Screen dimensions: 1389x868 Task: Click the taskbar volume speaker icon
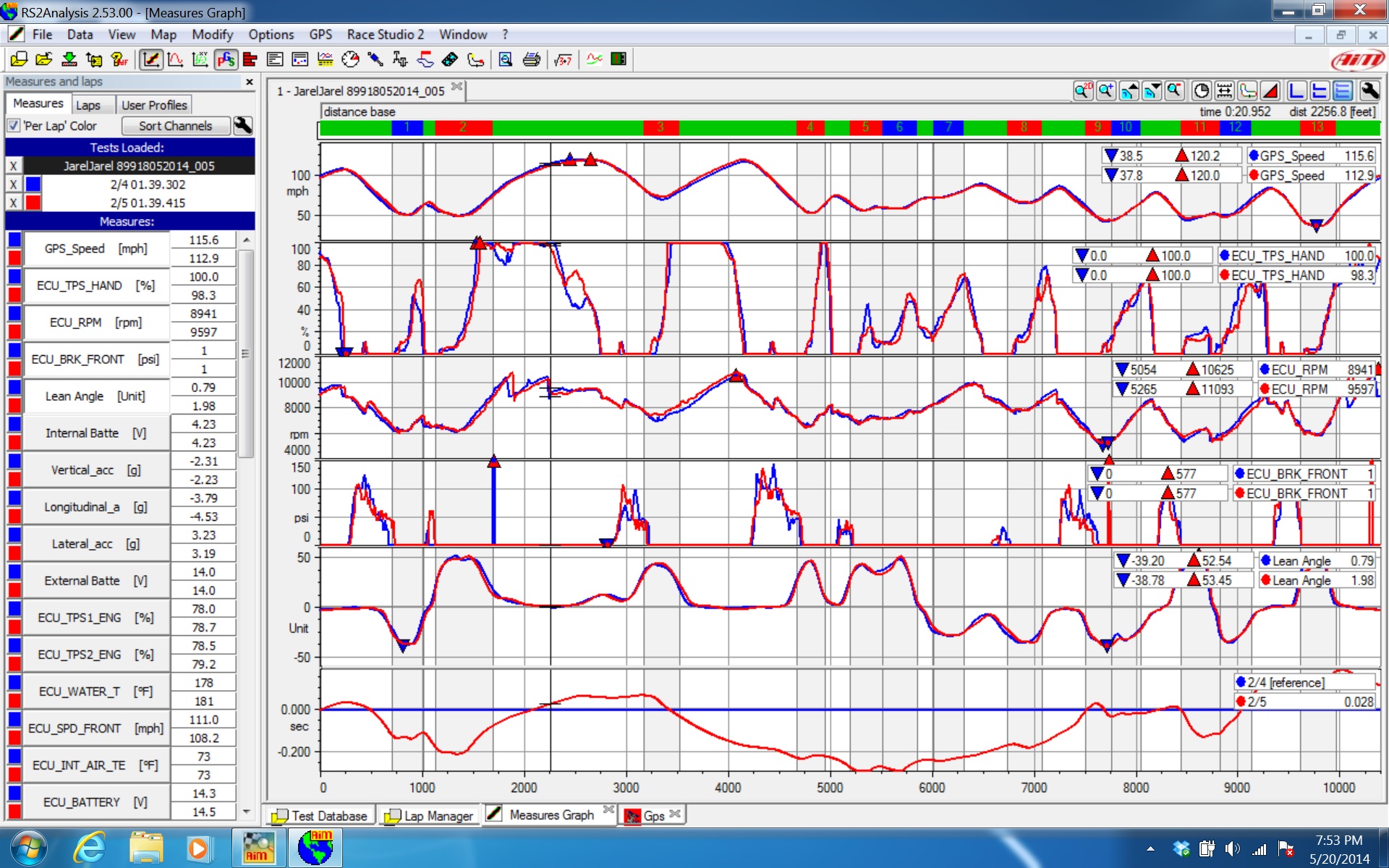click(x=1233, y=849)
